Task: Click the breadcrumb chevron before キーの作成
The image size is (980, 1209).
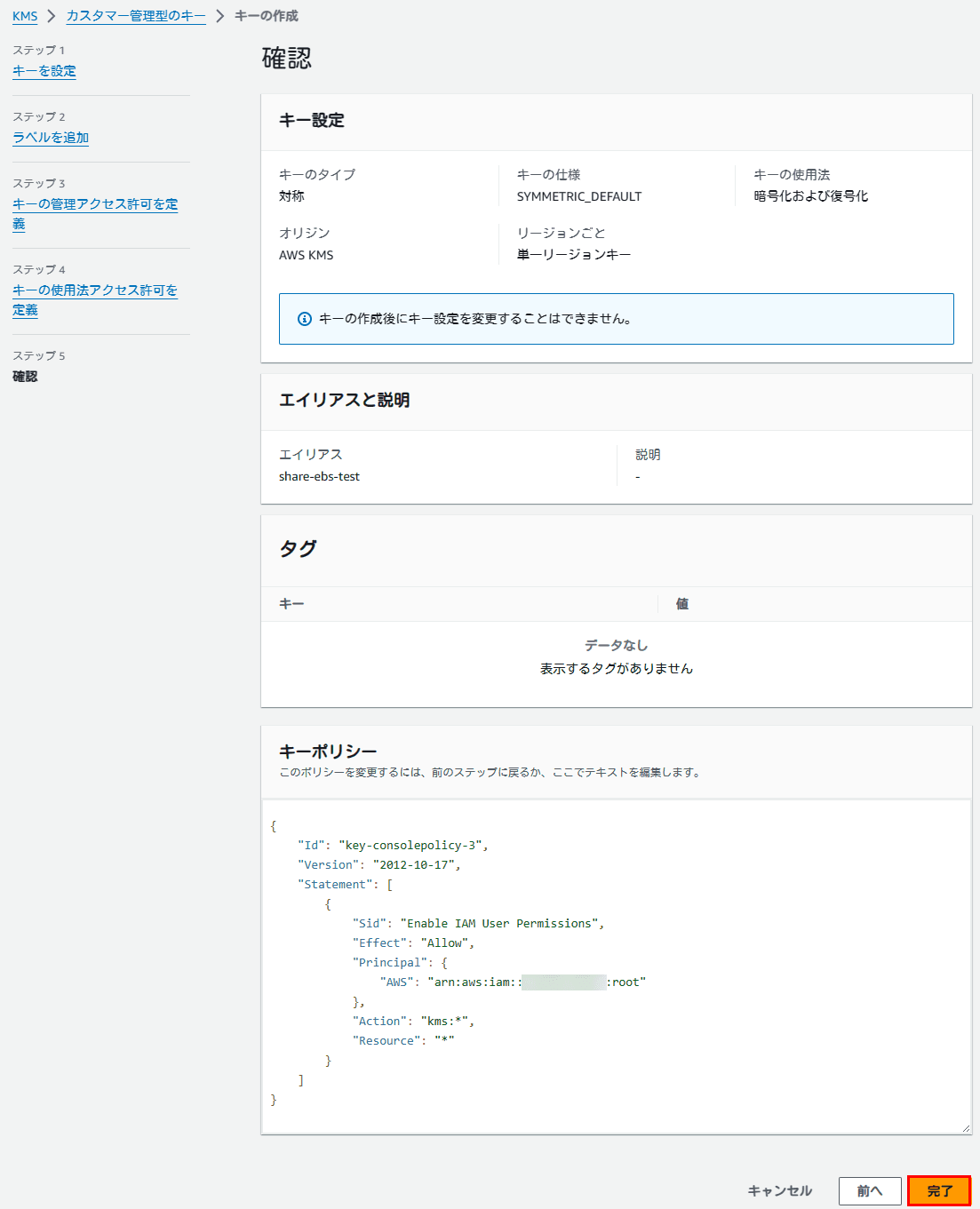Action: click(x=220, y=16)
